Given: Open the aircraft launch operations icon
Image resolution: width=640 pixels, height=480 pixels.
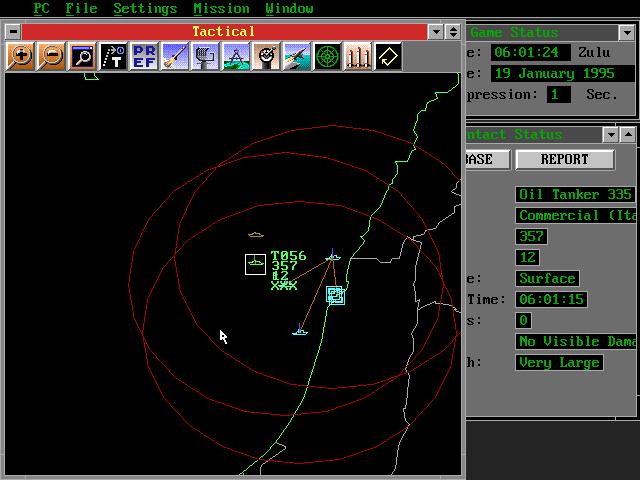Looking at the screenshot, I should (x=297, y=56).
